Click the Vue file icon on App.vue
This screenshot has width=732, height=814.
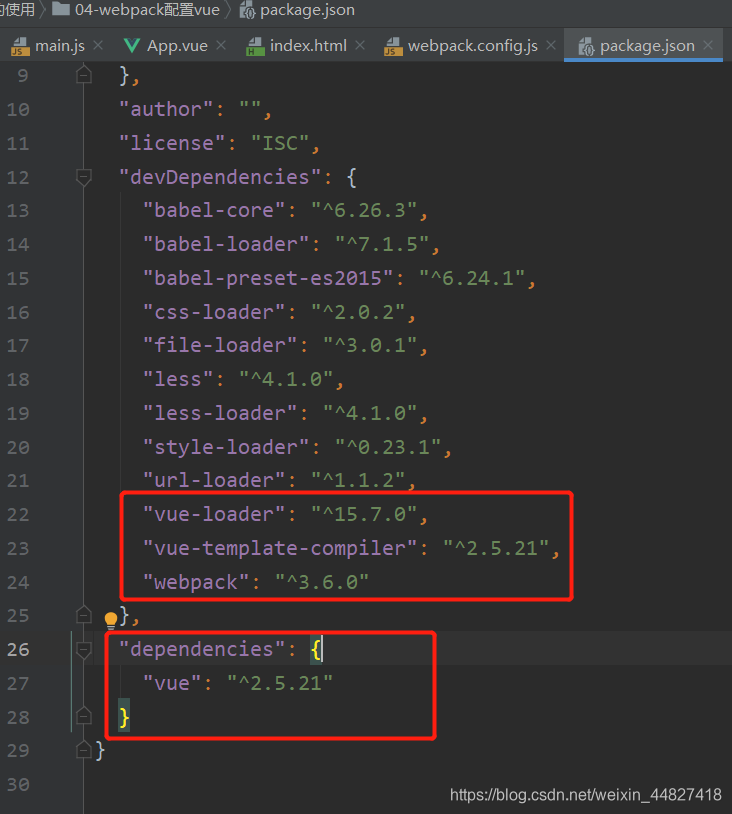click(132, 46)
